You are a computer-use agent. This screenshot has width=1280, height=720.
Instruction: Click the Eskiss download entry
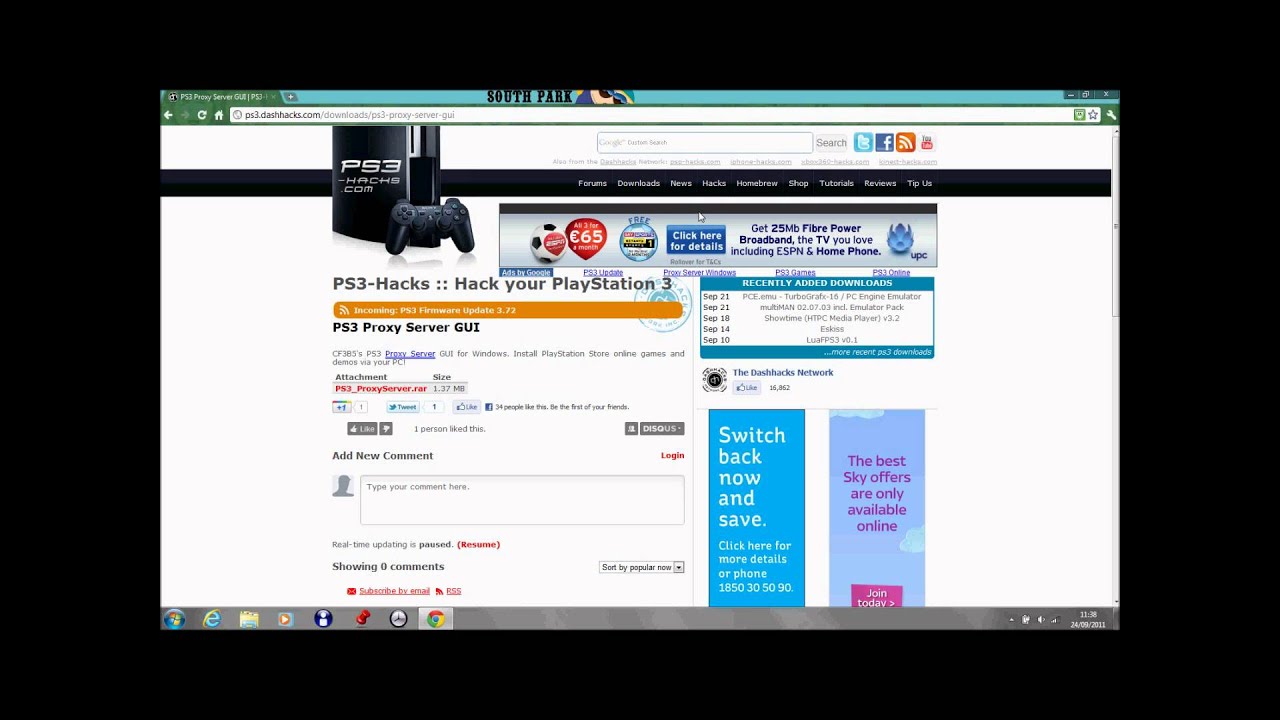click(x=831, y=329)
